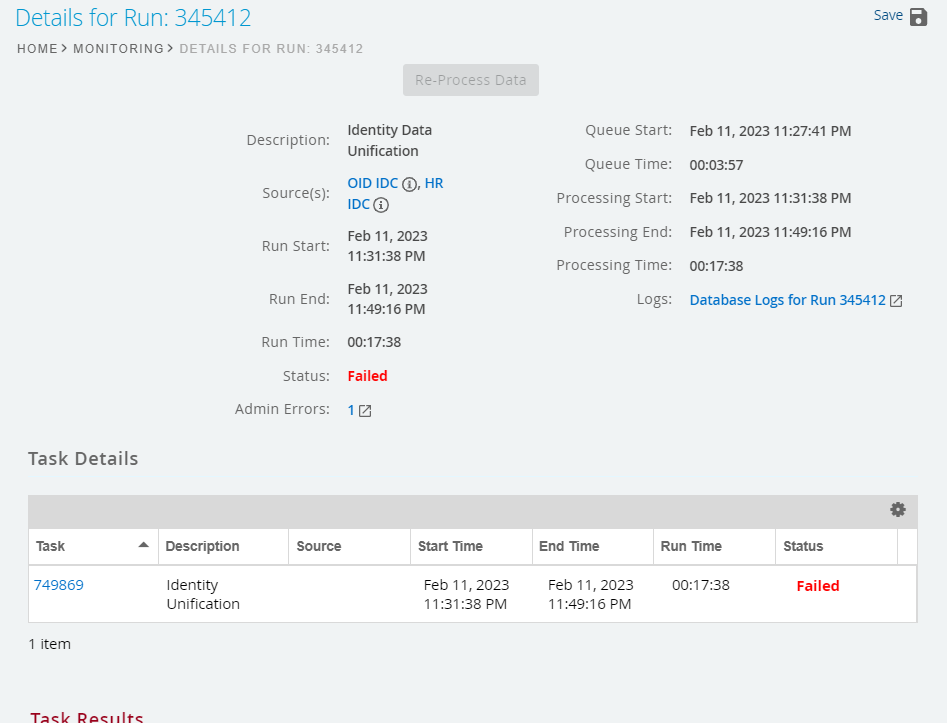The width and height of the screenshot is (947, 723).
Task: Click external link icon after Database Logs
Action: 896,301
